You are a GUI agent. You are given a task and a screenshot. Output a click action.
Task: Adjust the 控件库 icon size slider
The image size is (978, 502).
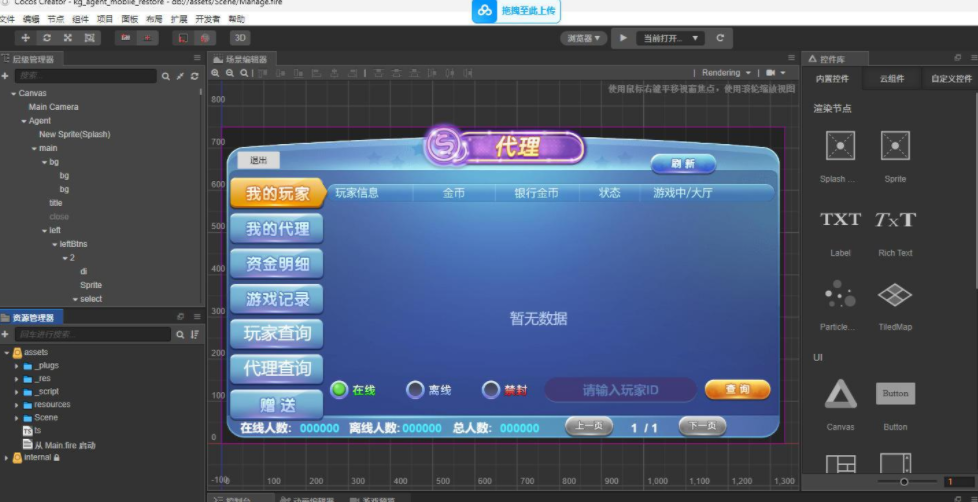pyautogui.click(x=904, y=481)
